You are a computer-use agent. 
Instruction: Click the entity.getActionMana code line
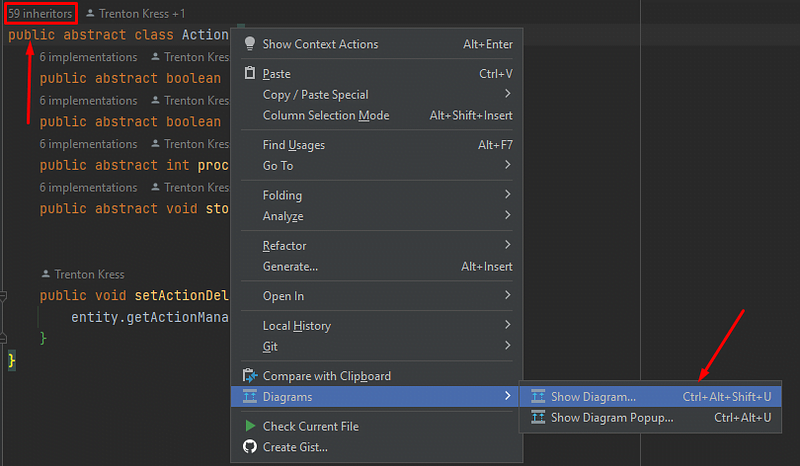pos(149,317)
